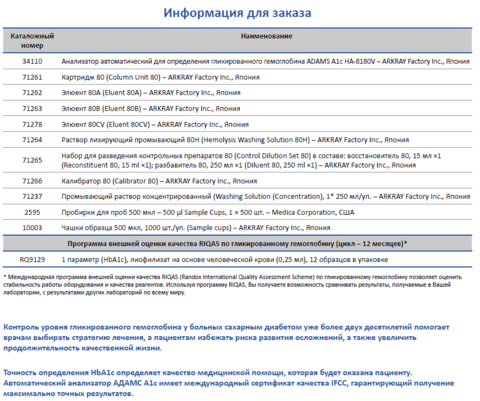This screenshot has height=401, width=480.
Task: Select the 'Наименование' column header
Action: tap(266, 36)
